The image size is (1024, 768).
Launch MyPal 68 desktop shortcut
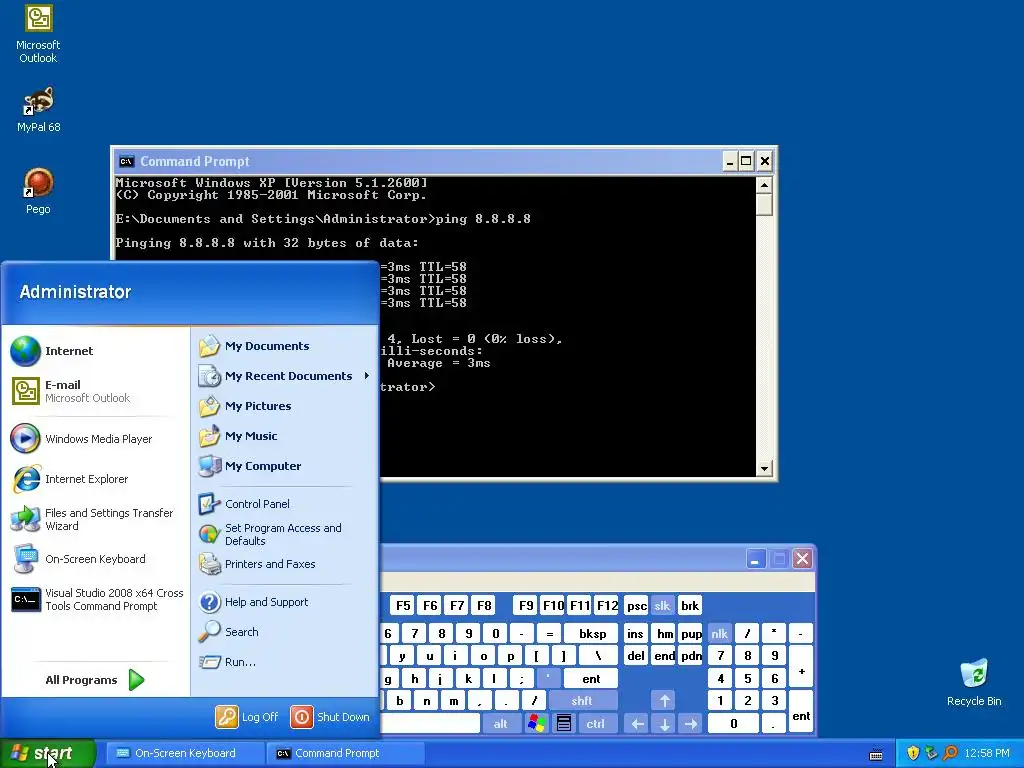(38, 109)
